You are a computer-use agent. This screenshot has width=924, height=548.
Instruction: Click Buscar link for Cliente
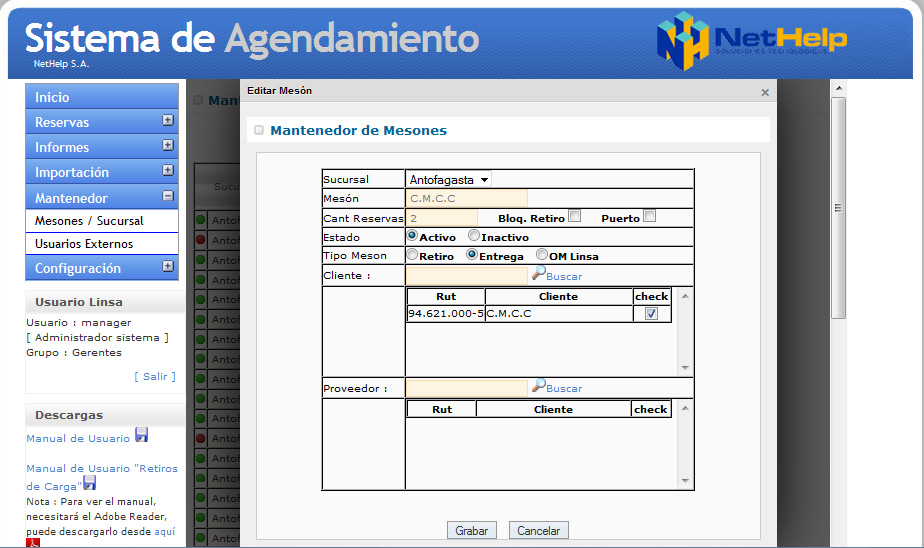tap(564, 276)
